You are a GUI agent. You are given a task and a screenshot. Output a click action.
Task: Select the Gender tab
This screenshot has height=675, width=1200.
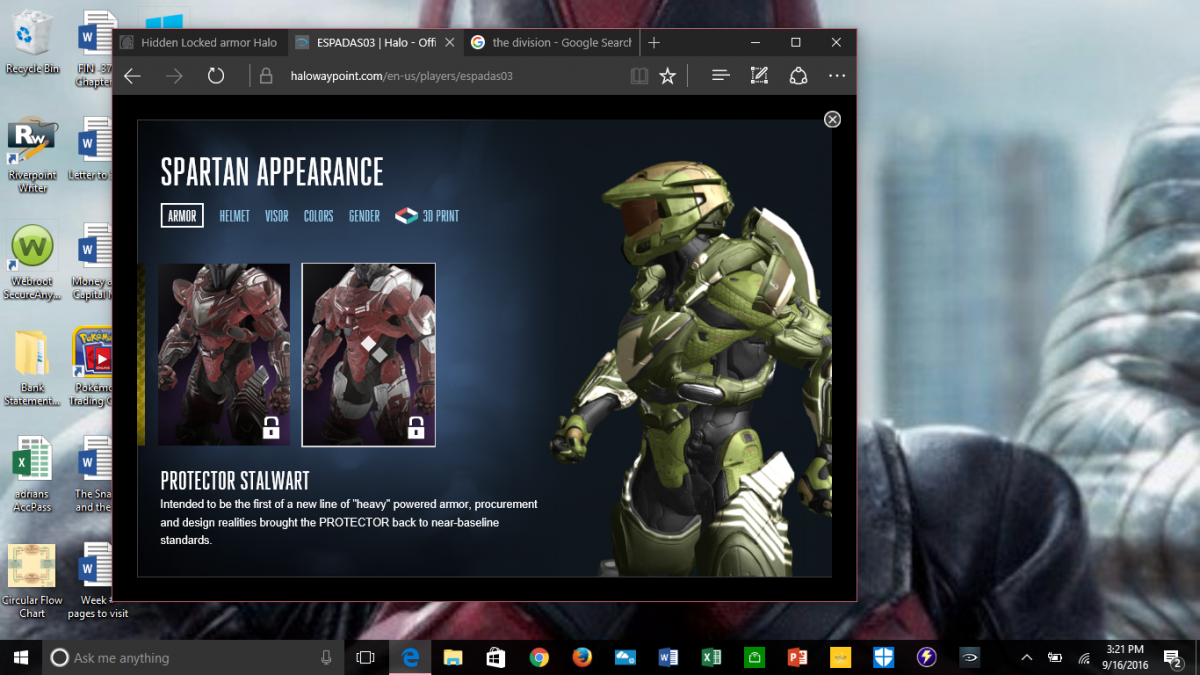pyautogui.click(x=364, y=216)
